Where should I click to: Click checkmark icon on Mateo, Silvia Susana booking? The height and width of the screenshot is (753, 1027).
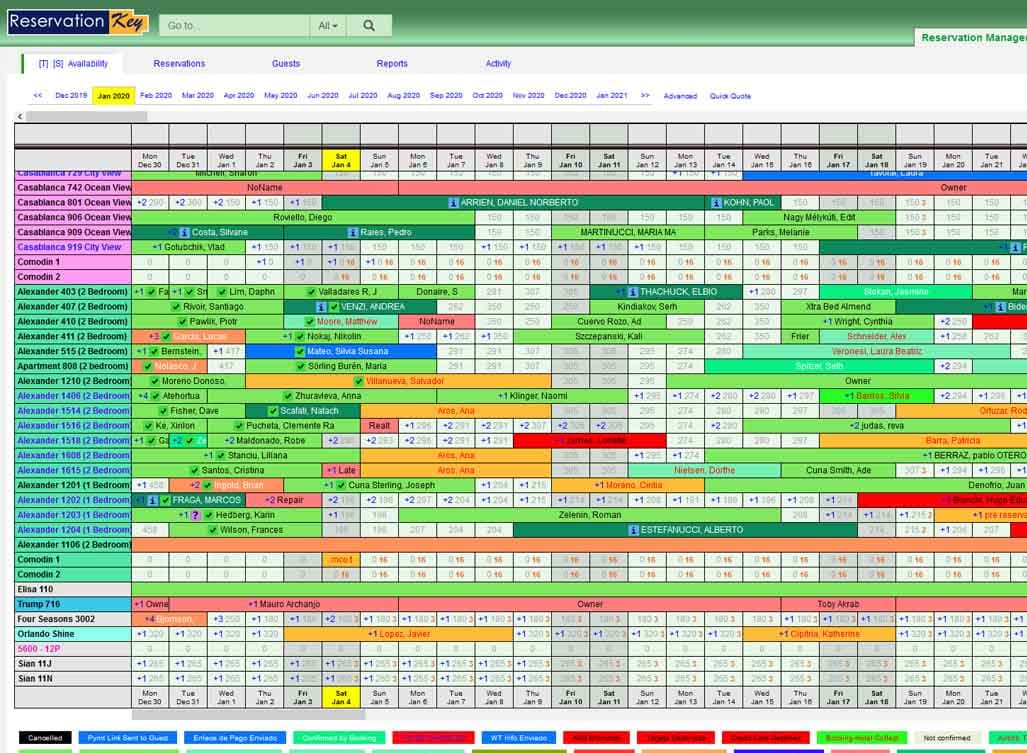[x=299, y=349]
